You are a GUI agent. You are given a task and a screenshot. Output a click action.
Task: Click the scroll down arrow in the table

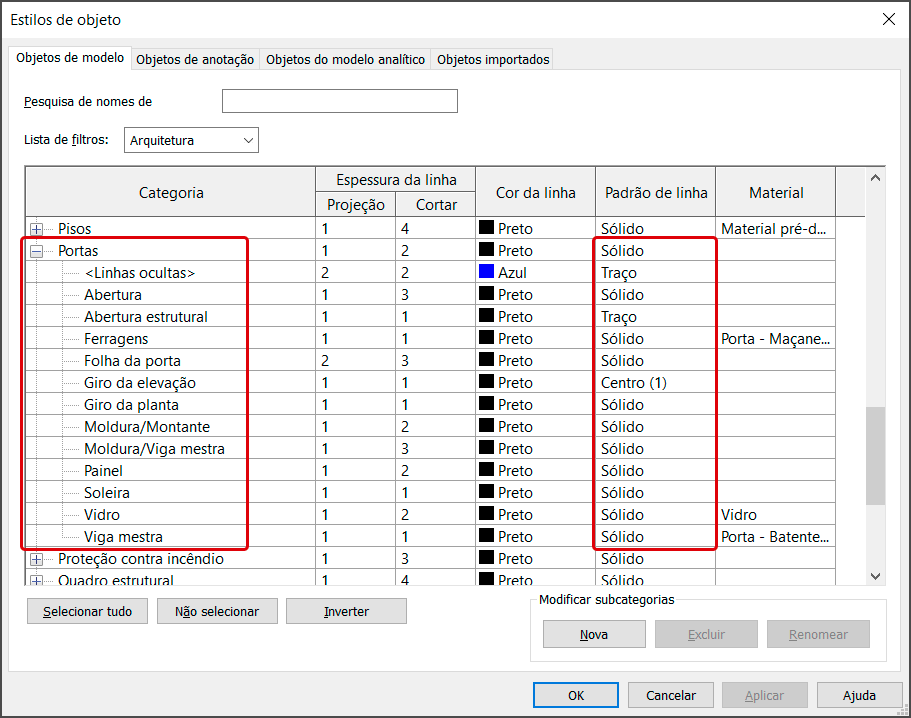[876, 576]
